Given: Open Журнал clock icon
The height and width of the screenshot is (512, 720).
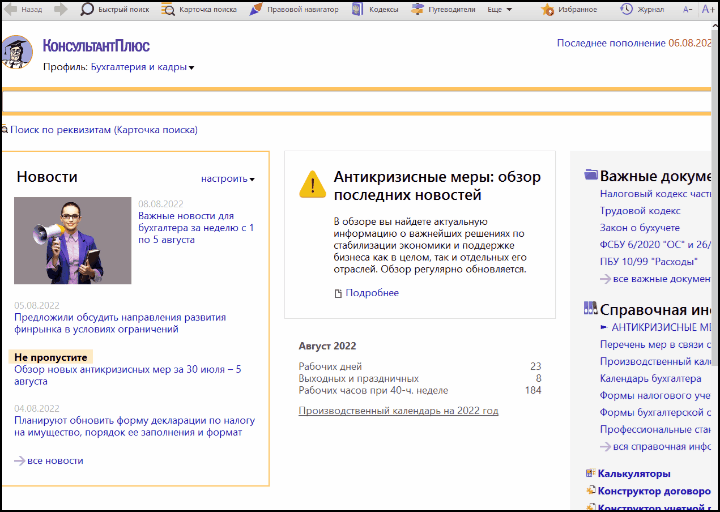Looking at the screenshot, I should pos(626,9).
